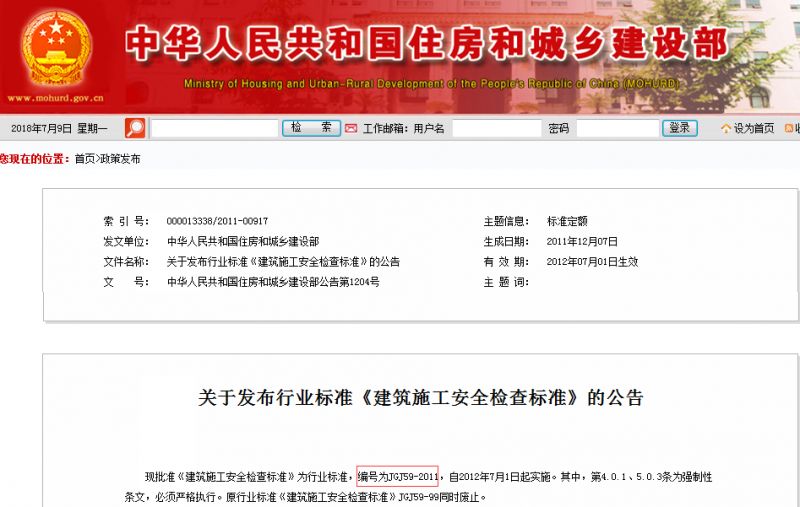Click the announcement headline 关于发布行业标准
The height and width of the screenshot is (507, 800).
coord(421,397)
